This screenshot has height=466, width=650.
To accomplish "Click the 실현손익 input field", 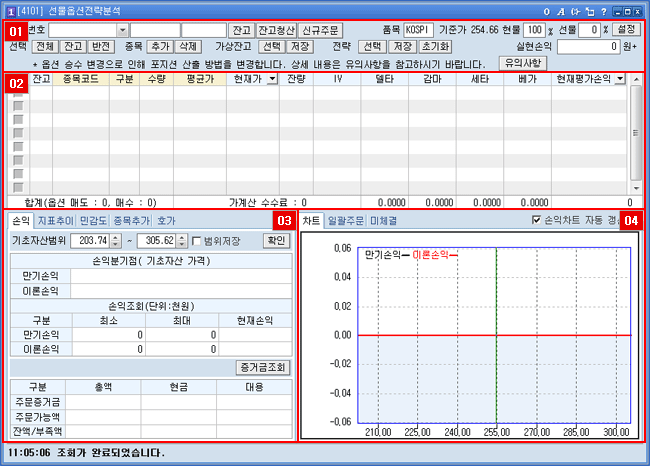I will coord(590,47).
